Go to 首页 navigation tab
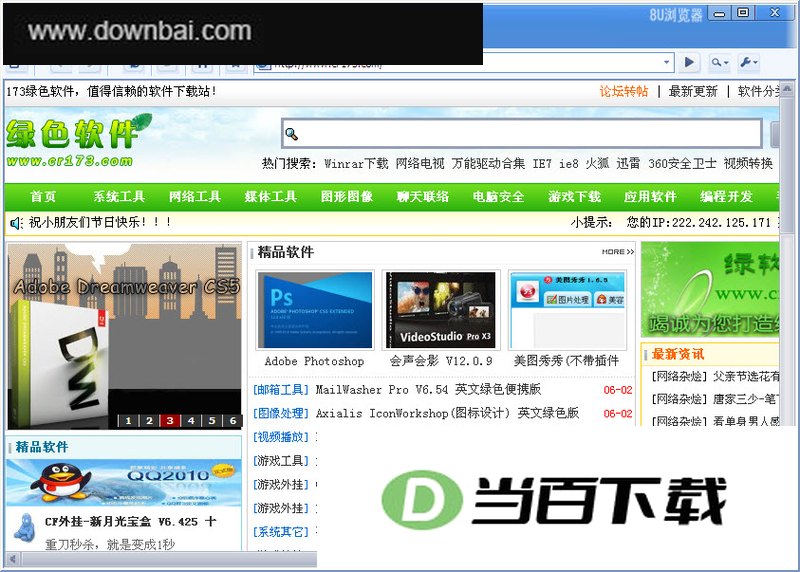 [x=43, y=196]
